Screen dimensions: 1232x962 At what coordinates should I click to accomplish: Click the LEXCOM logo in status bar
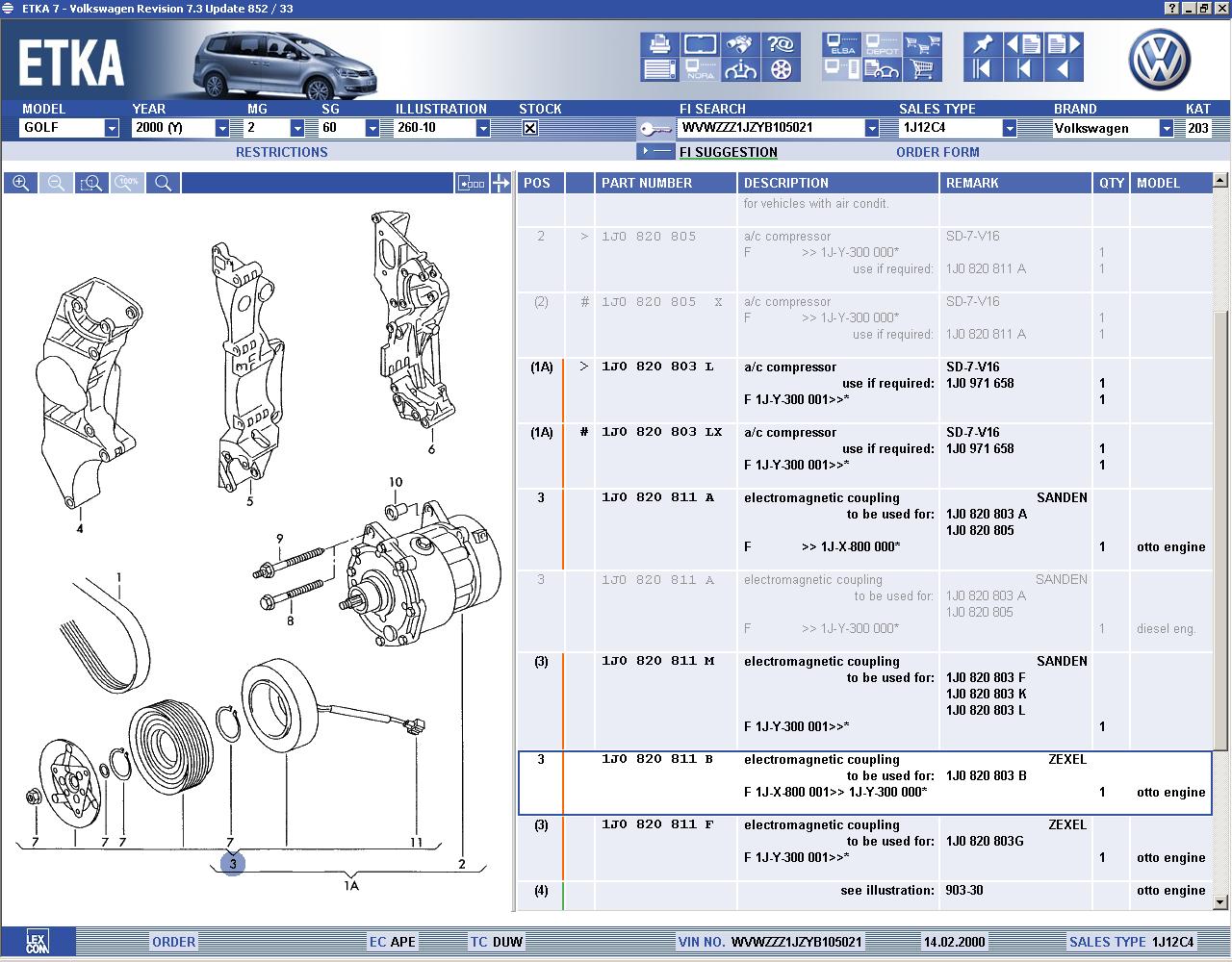(37, 942)
